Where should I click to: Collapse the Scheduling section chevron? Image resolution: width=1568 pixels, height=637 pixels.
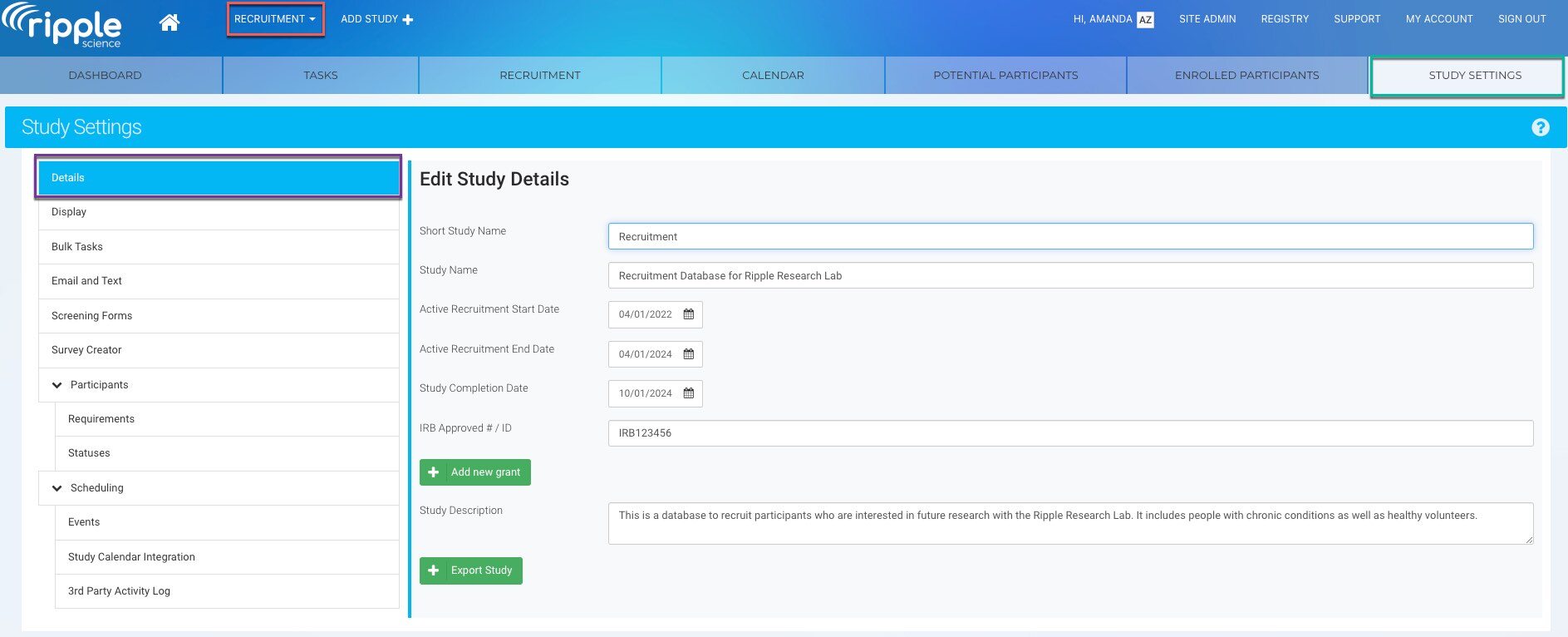[x=57, y=488]
